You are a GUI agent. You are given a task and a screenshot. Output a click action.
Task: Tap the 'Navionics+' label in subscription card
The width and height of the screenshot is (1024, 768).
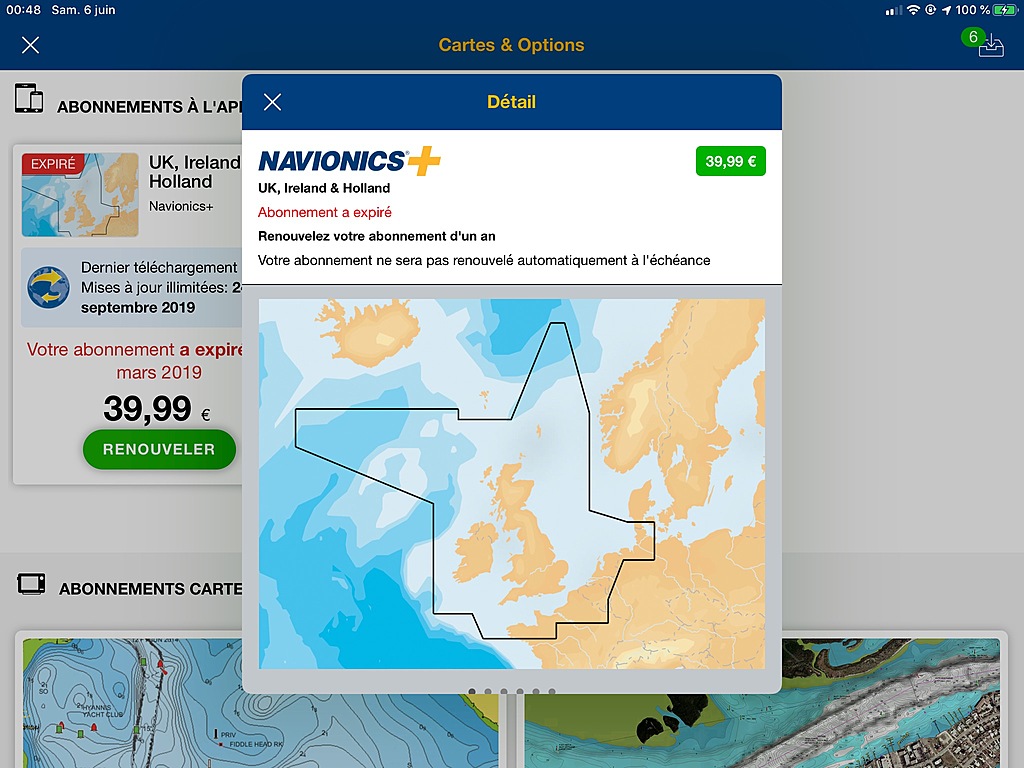coord(181,206)
